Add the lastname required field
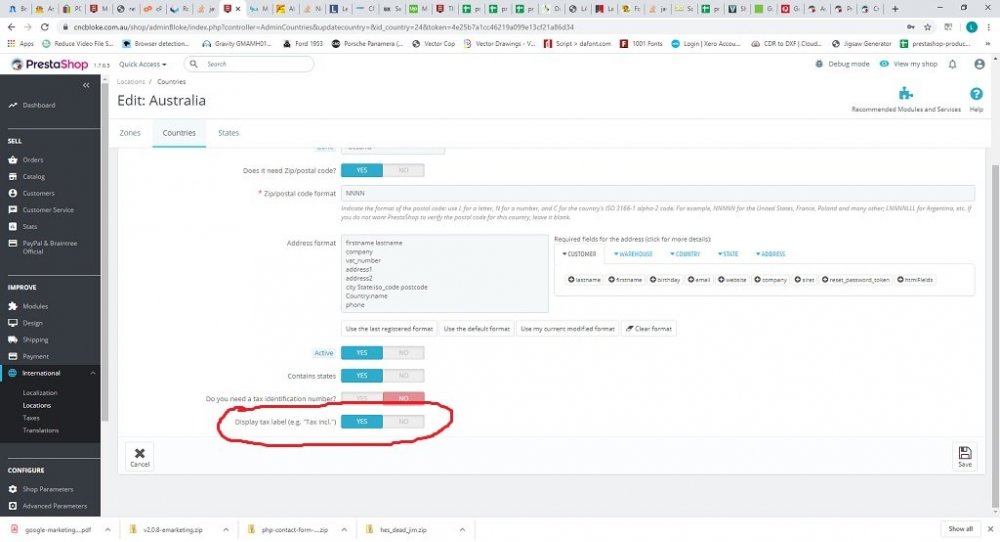This screenshot has width=1000, height=542. (x=584, y=280)
